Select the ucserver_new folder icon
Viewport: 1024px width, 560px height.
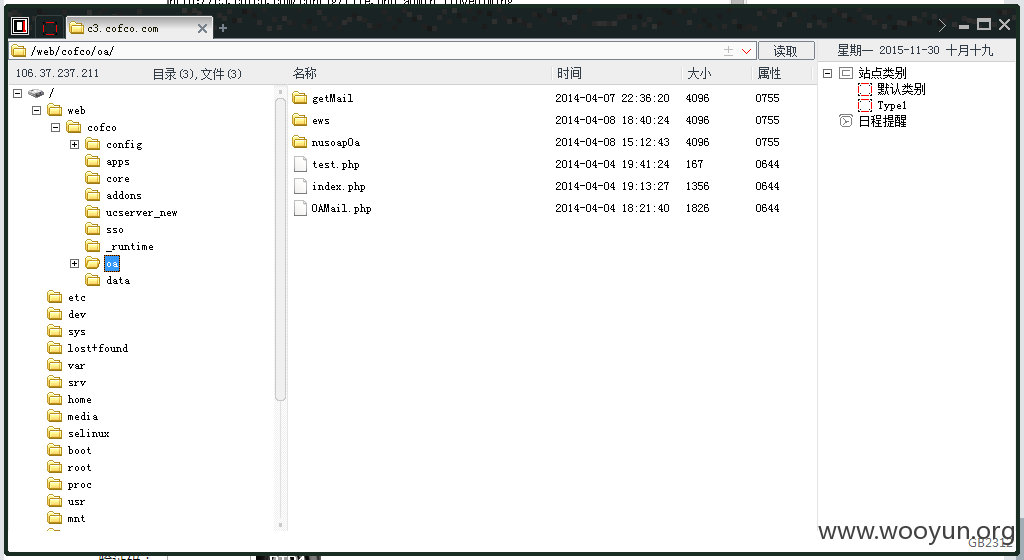point(93,212)
